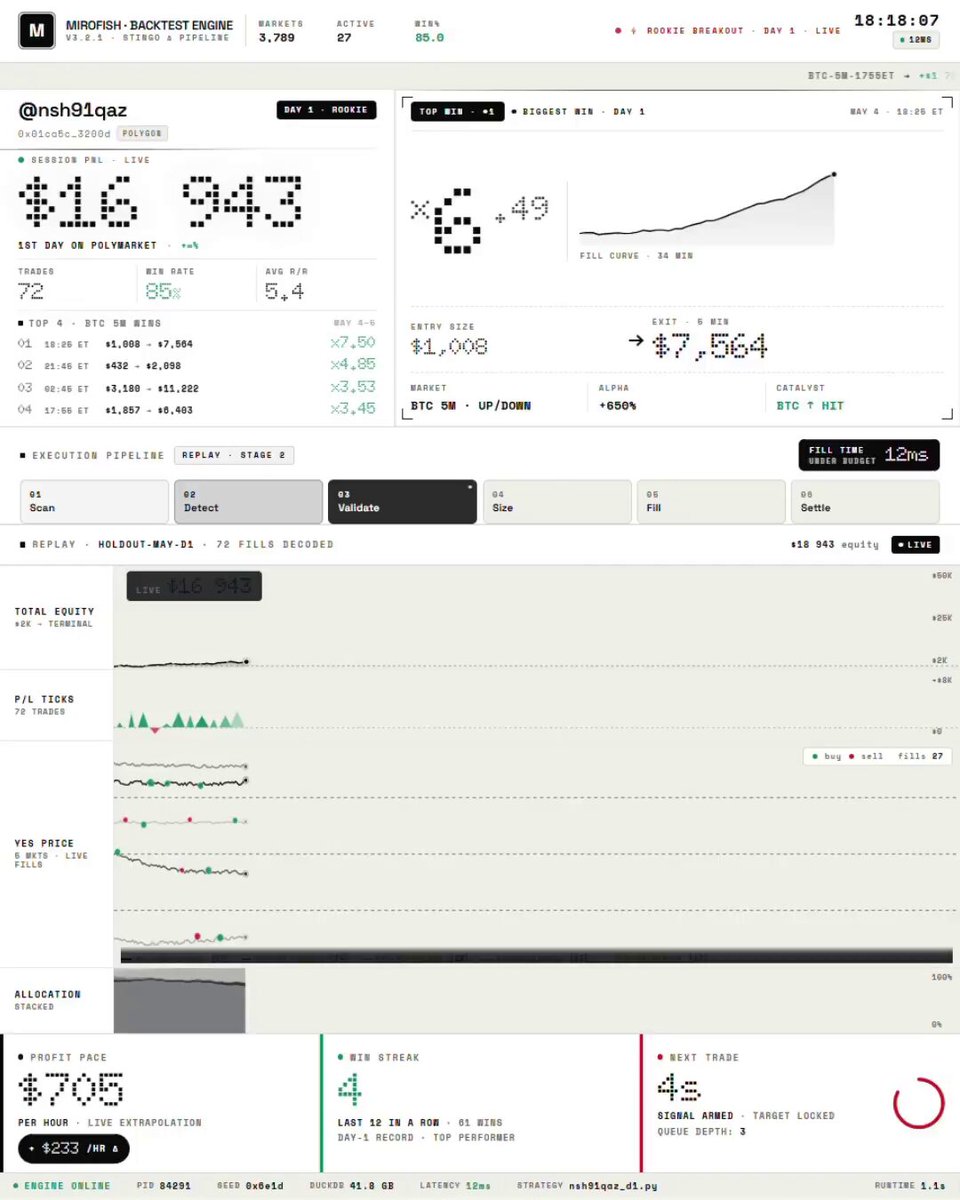960x1200 pixels.
Task: Click the green buy dot in the legend
Action: point(816,757)
